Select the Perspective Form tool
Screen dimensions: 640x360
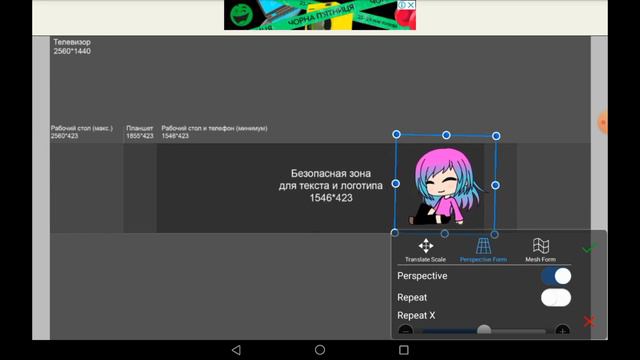click(483, 250)
